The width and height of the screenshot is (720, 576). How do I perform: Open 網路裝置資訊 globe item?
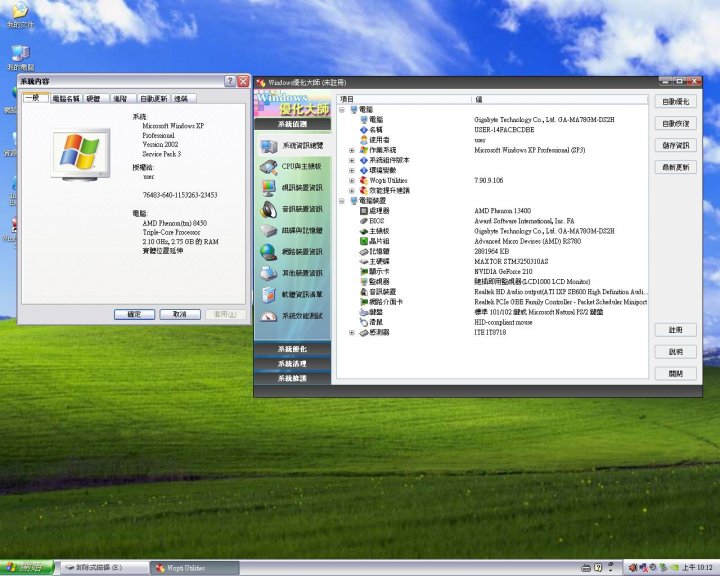point(292,252)
